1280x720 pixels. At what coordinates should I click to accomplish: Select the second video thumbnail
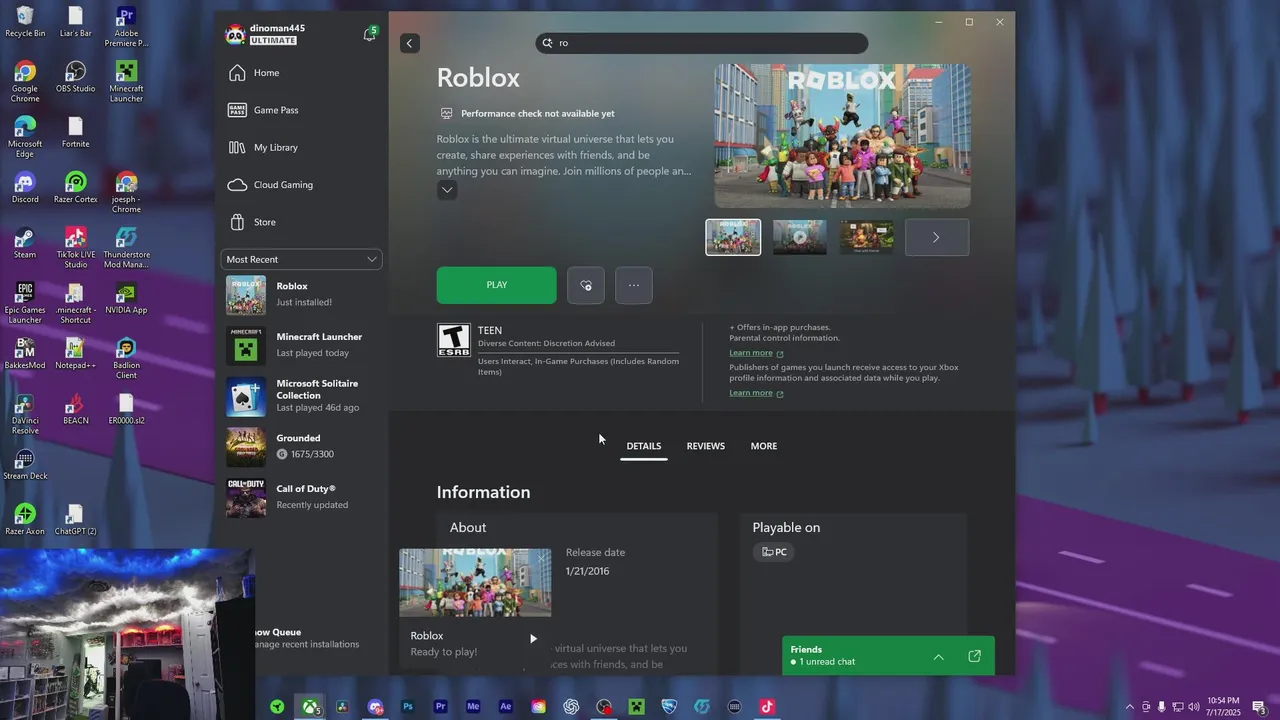(x=800, y=237)
